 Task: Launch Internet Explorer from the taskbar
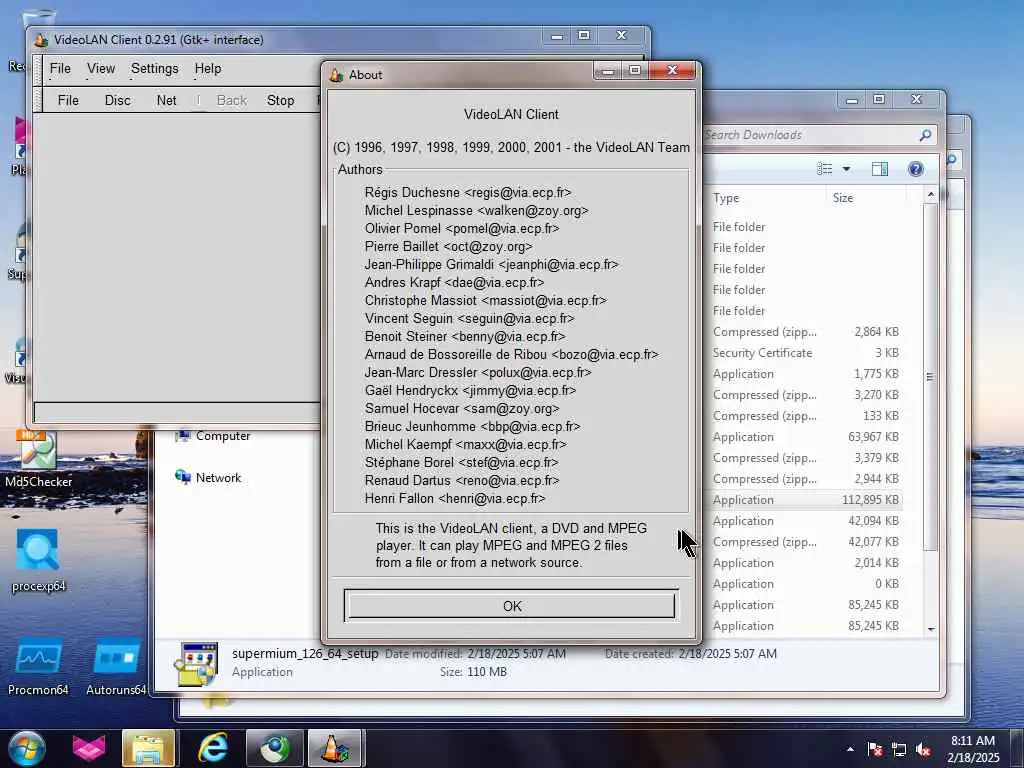(213, 748)
